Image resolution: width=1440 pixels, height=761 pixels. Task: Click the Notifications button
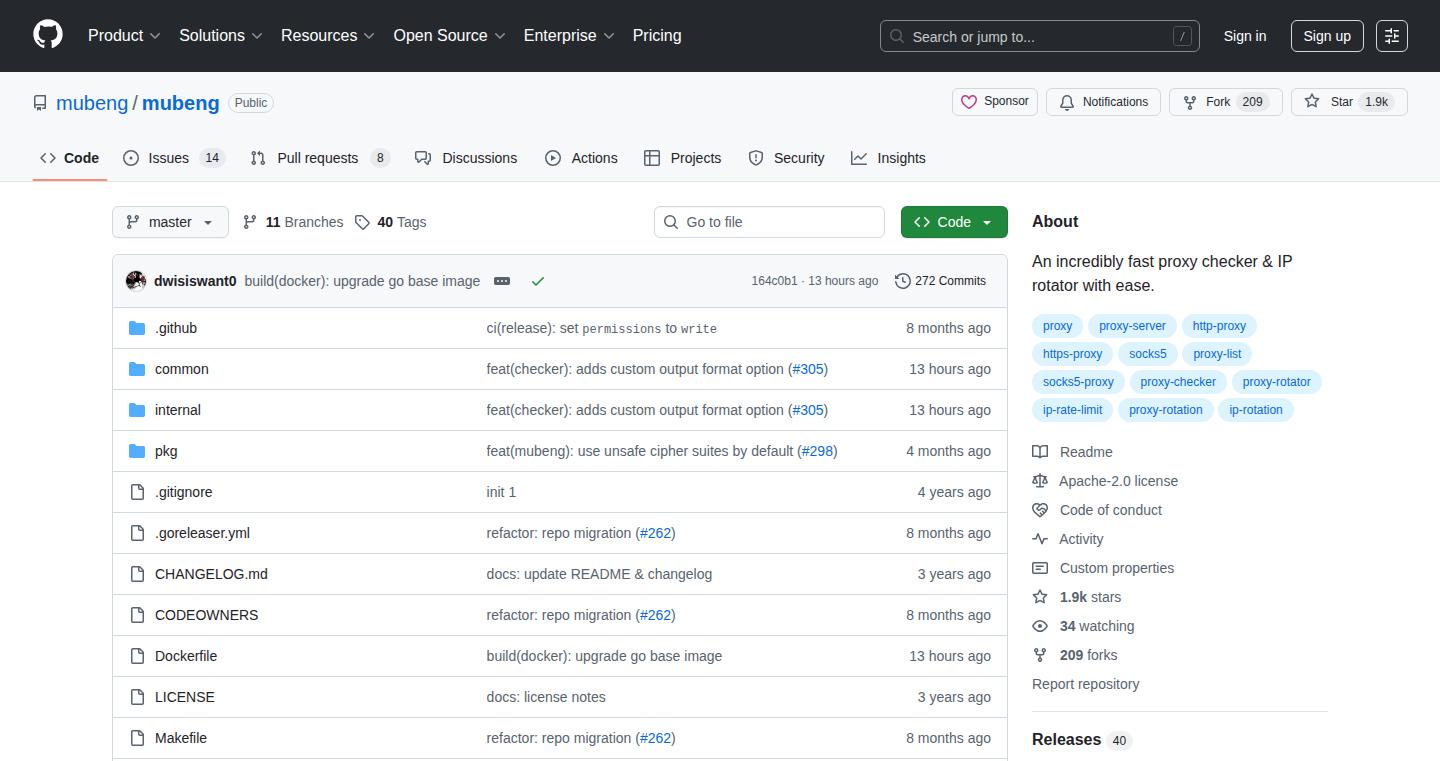pos(1103,102)
